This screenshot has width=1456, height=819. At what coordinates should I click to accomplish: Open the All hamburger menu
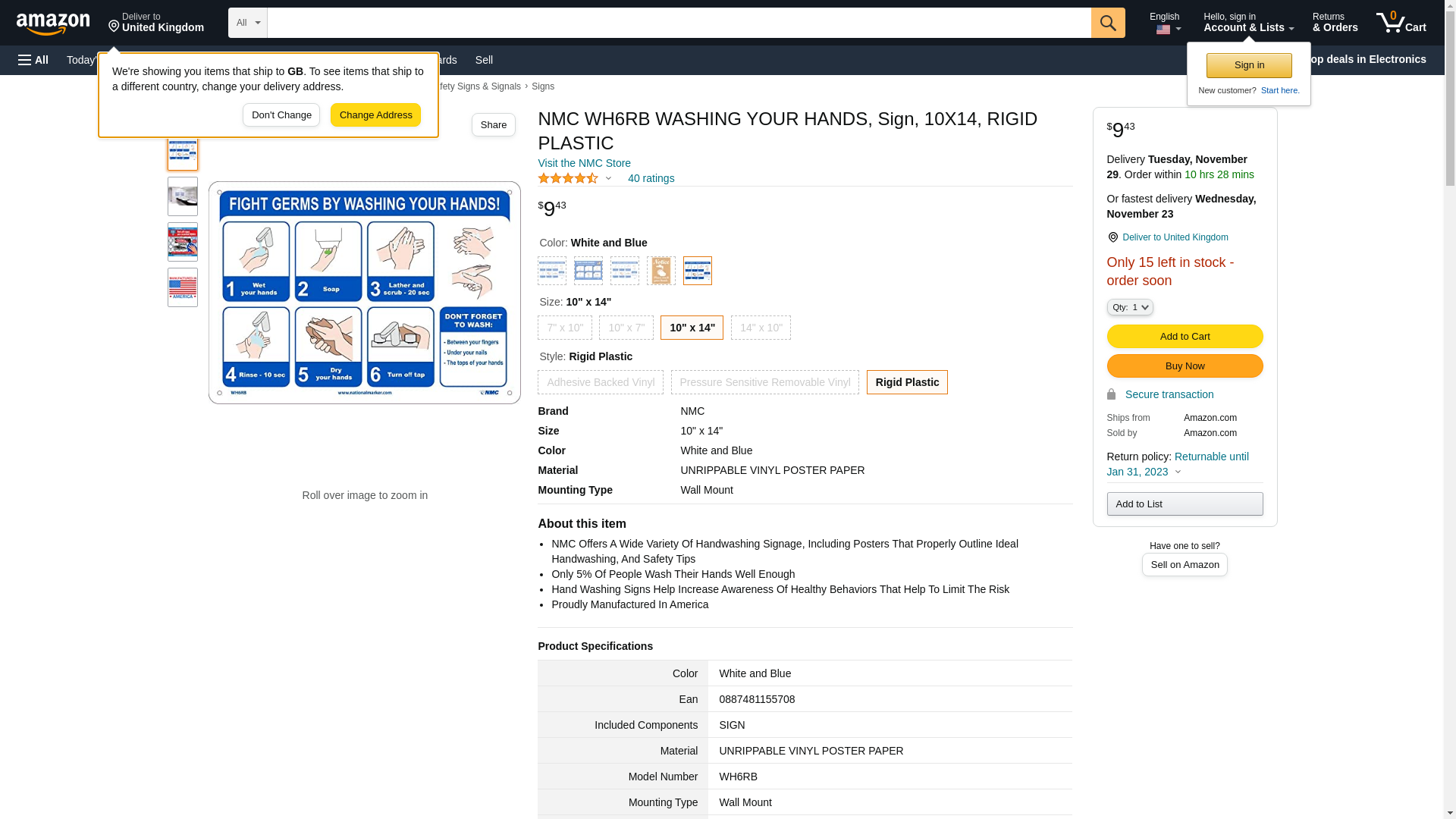click(x=33, y=60)
